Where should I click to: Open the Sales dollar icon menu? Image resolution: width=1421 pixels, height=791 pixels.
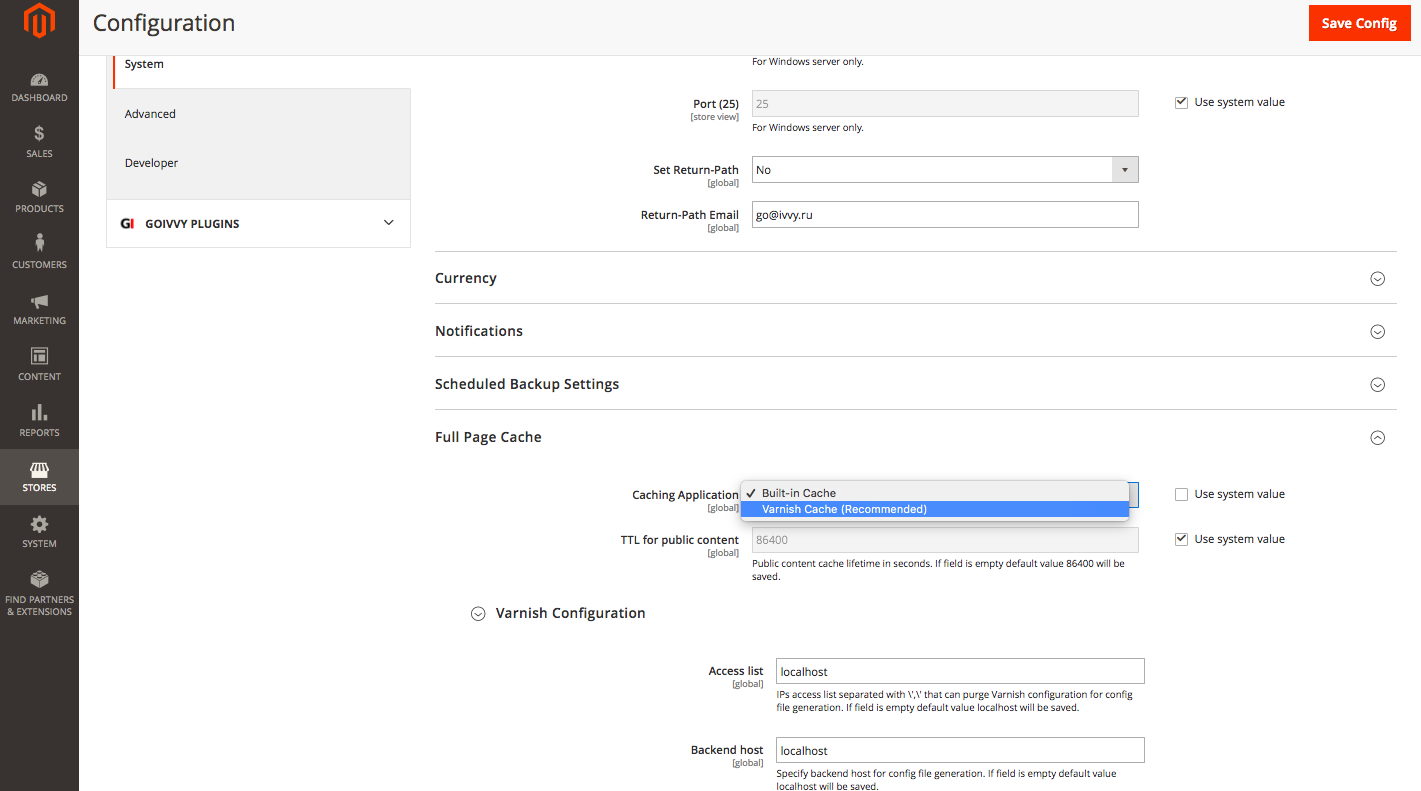click(x=39, y=142)
